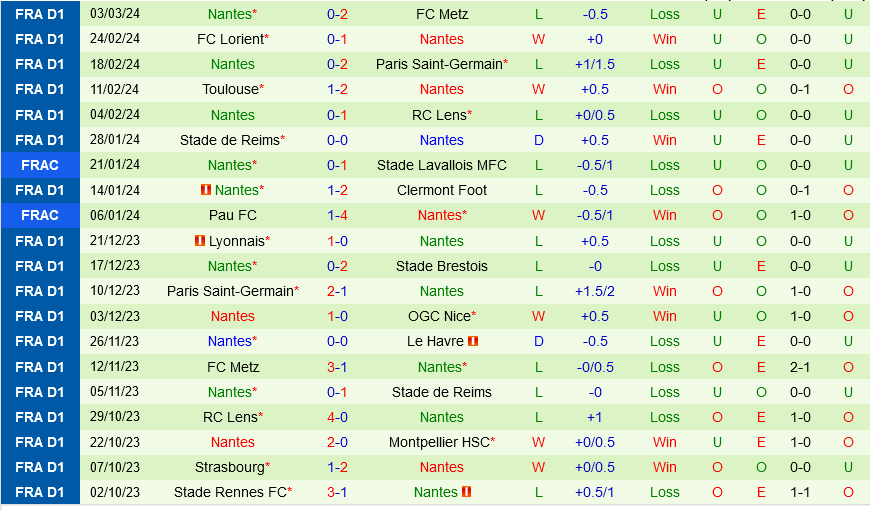Open the OGC Nice team link
Screen dimensions: 870x511
(x=438, y=316)
